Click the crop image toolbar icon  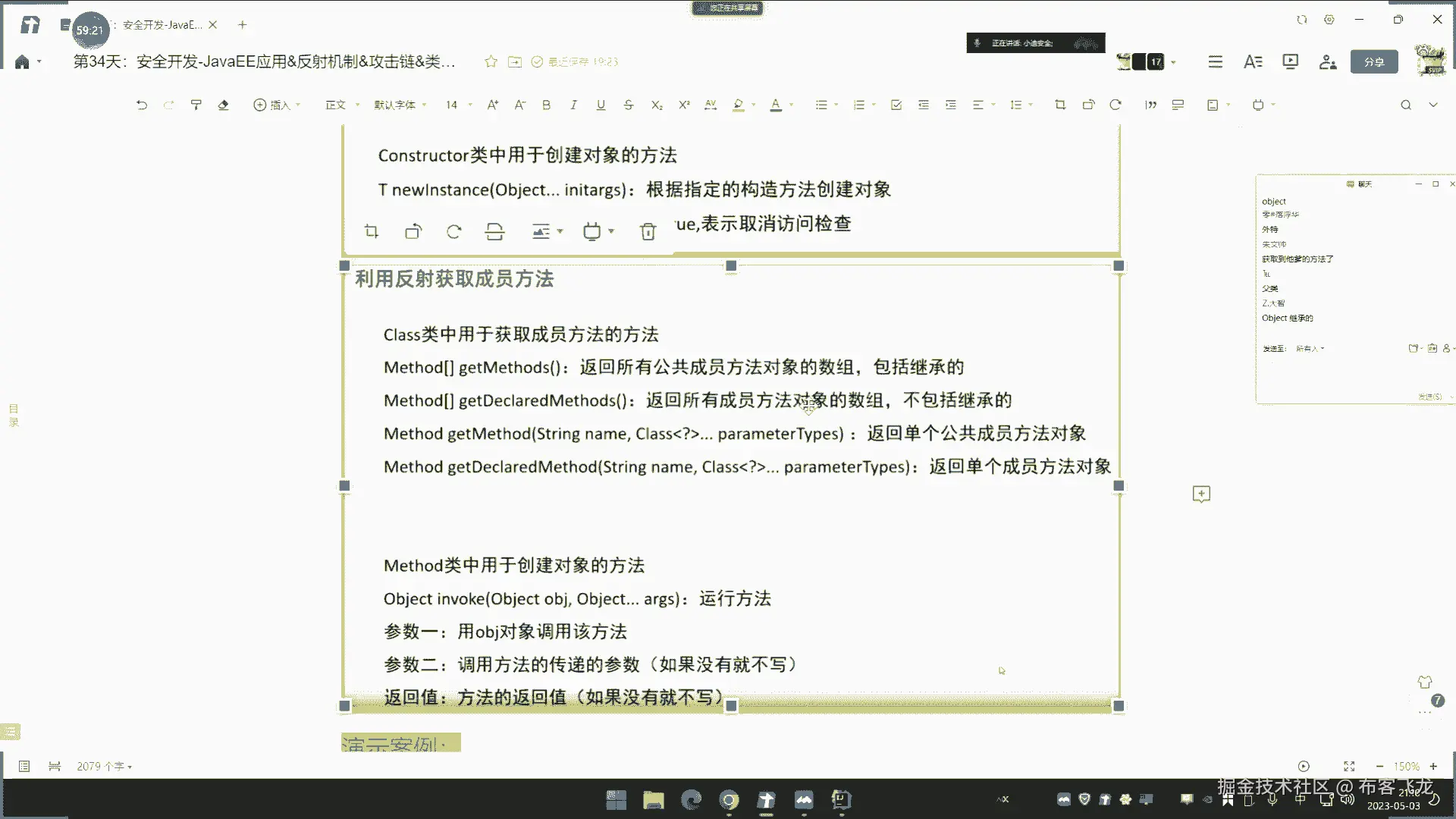click(1060, 105)
